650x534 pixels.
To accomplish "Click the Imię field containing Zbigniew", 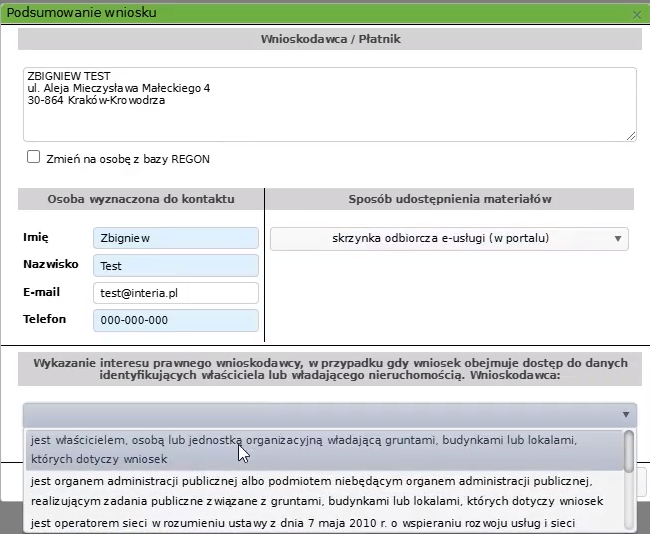I will 175,238.
